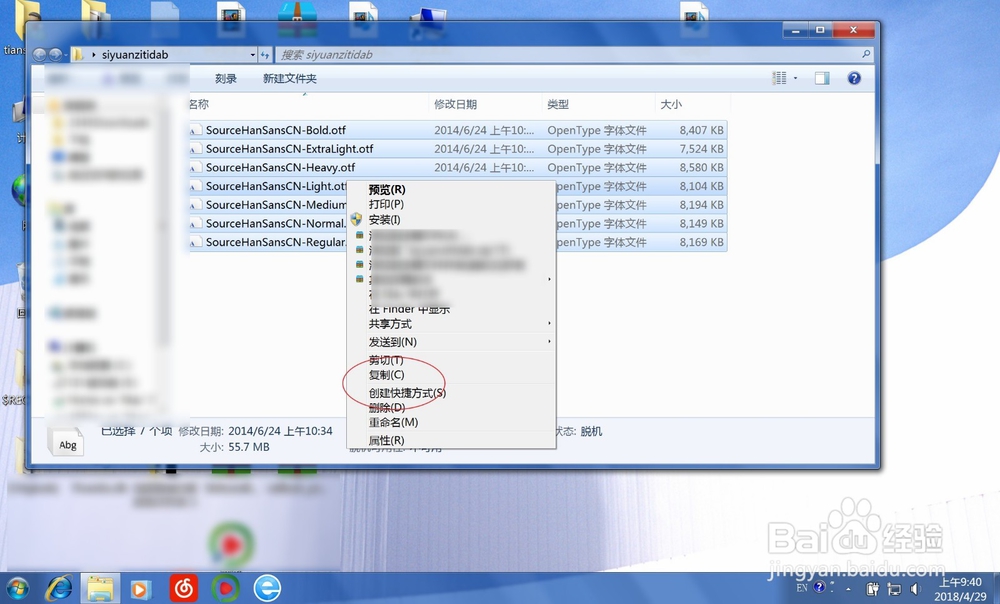
Task: Show hidden tray icons arrow
Action: click(x=848, y=589)
